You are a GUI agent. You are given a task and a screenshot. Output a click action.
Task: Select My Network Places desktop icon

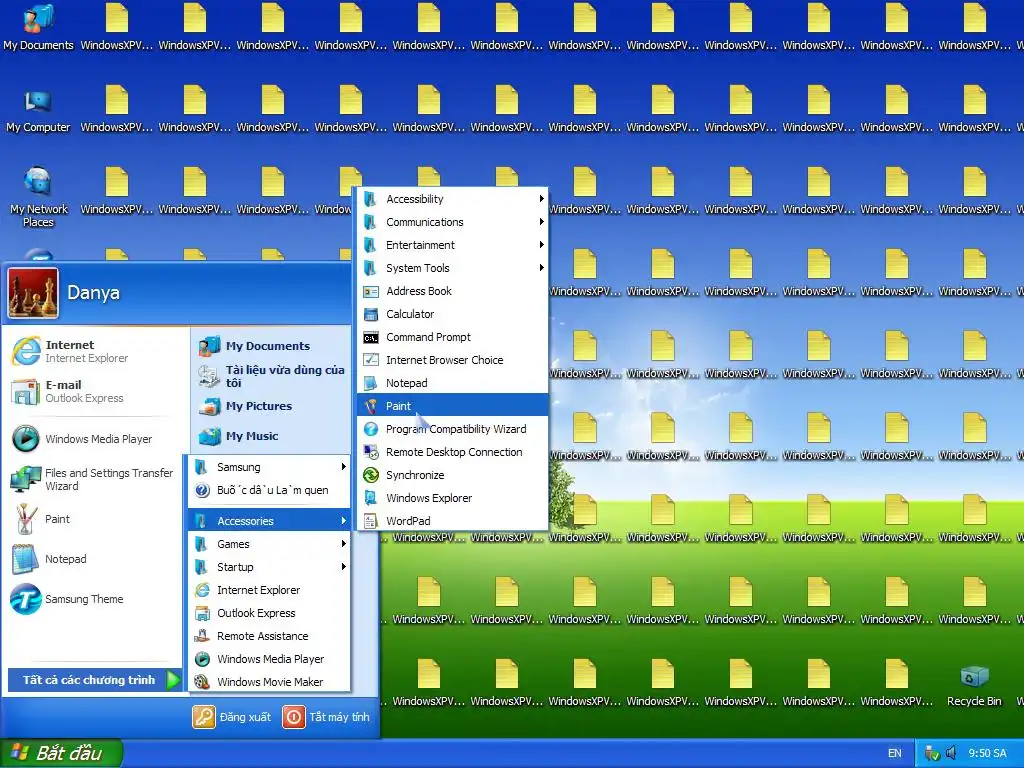tap(38, 197)
